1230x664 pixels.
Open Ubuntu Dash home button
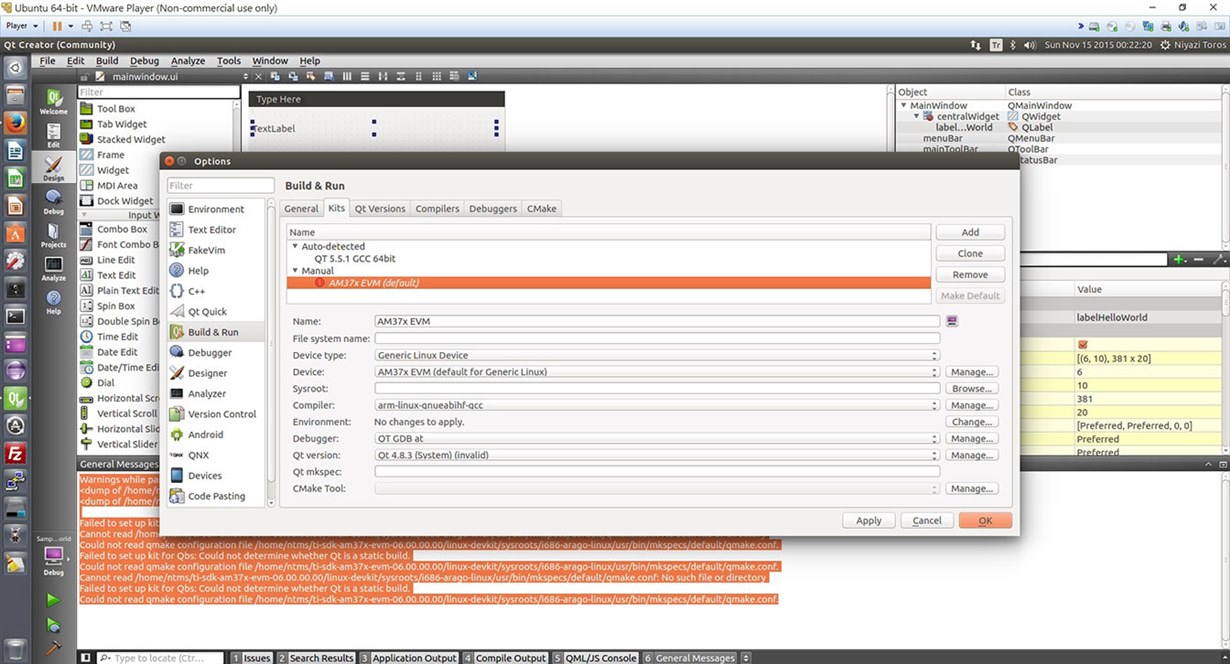(15, 68)
